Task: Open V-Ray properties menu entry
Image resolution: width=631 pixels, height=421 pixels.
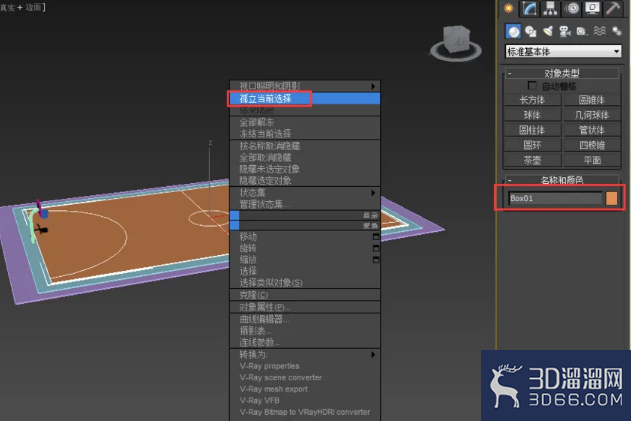Action: [x=305, y=366]
